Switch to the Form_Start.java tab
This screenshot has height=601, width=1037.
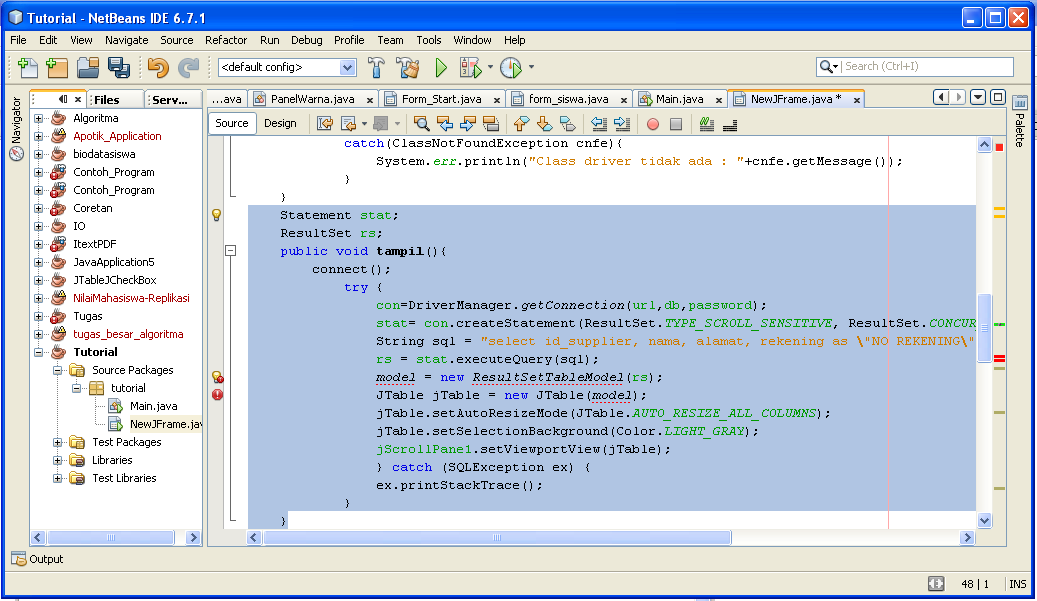point(441,99)
